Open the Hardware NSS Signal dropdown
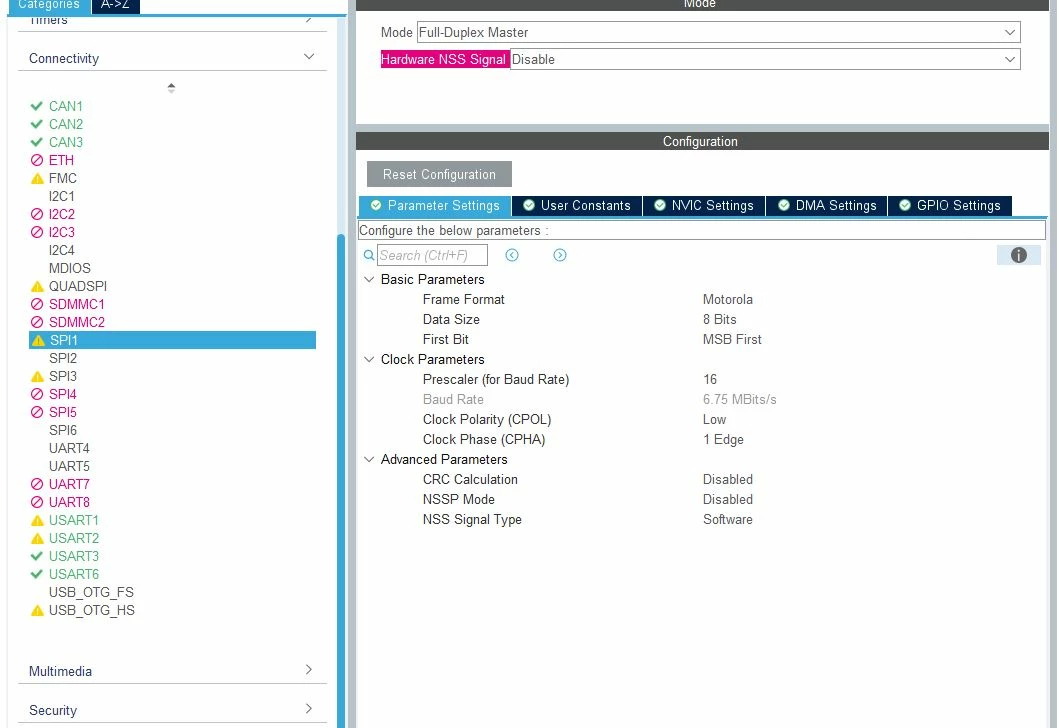Viewport: 1059px width, 728px height. coord(765,59)
